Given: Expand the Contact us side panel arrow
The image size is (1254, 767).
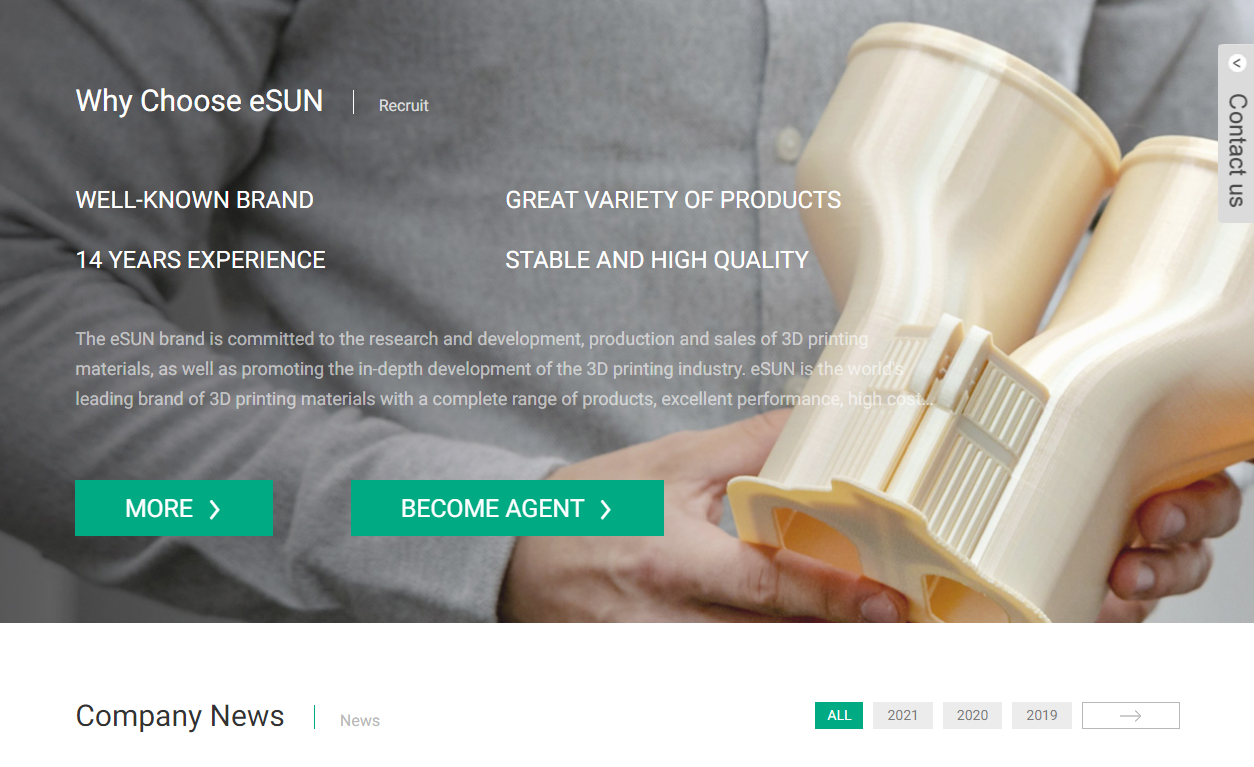Looking at the screenshot, I should coord(1237,64).
